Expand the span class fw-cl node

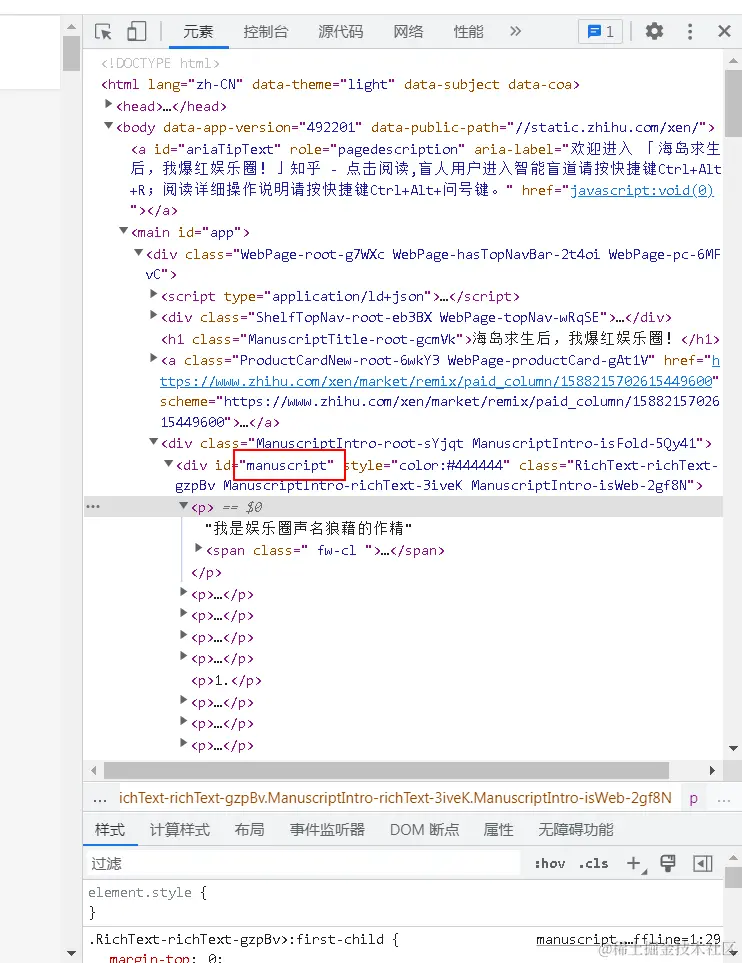tap(198, 548)
